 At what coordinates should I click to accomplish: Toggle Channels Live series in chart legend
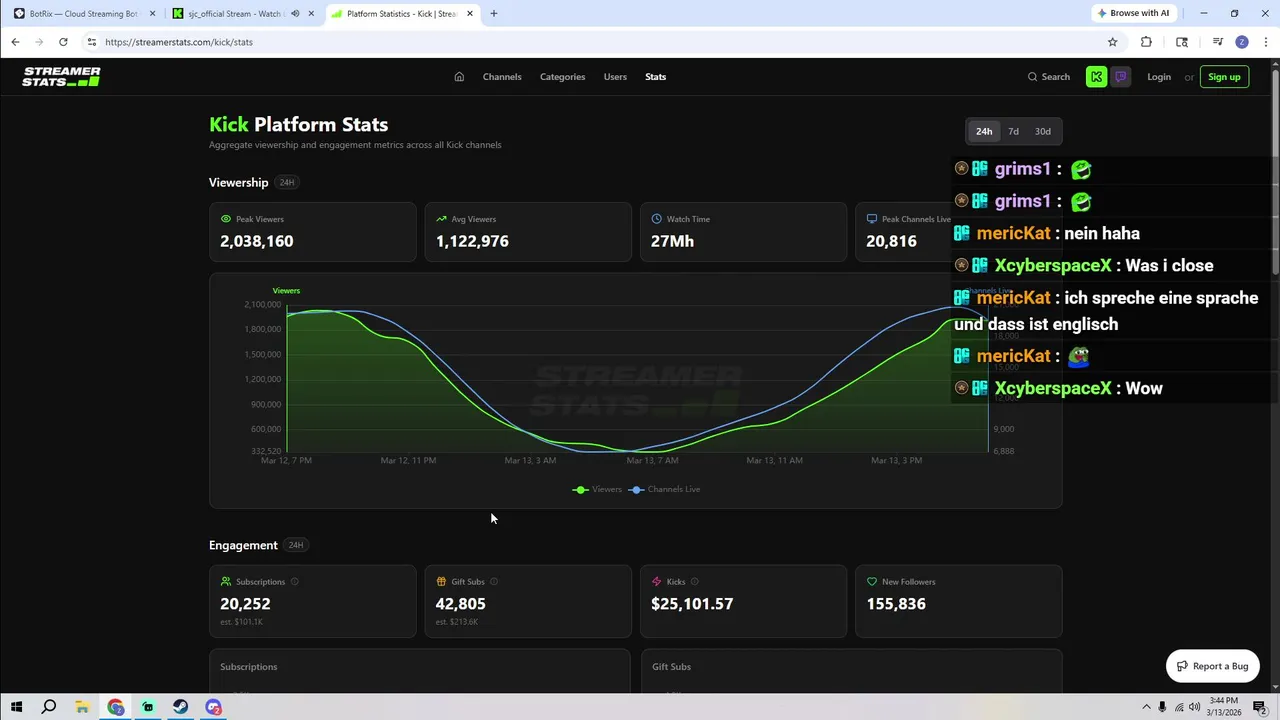coord(664,489)
